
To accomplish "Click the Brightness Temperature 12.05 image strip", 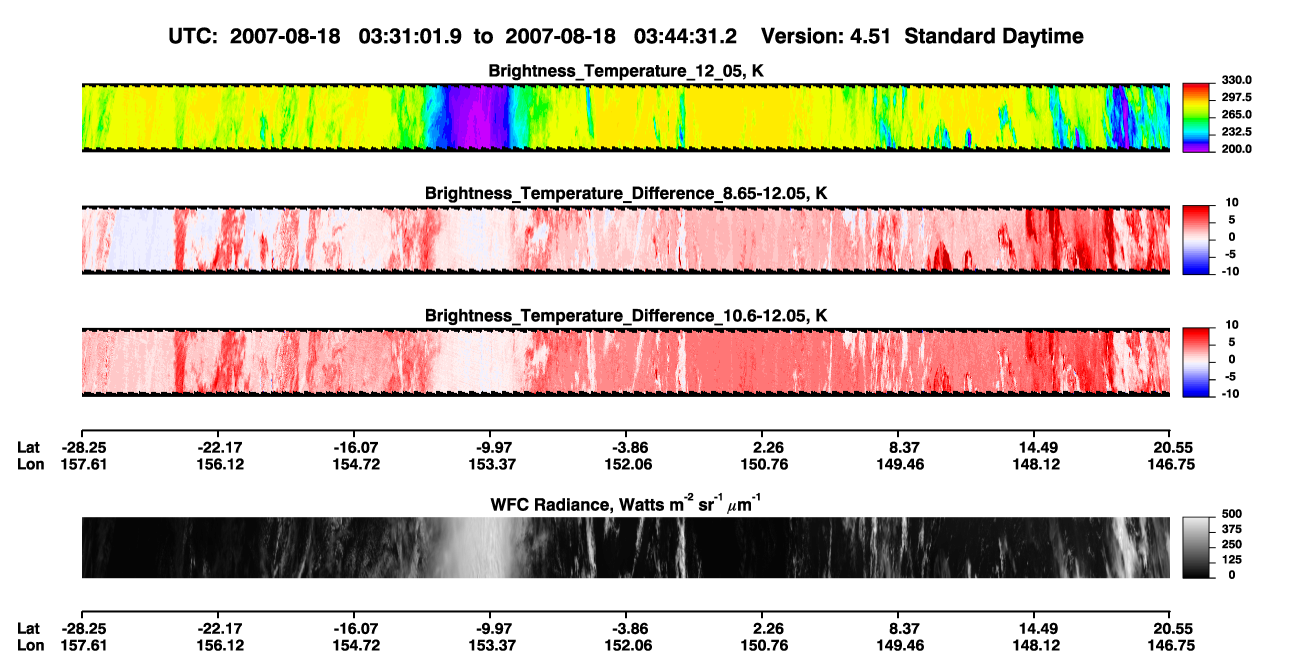I will 625,117.
